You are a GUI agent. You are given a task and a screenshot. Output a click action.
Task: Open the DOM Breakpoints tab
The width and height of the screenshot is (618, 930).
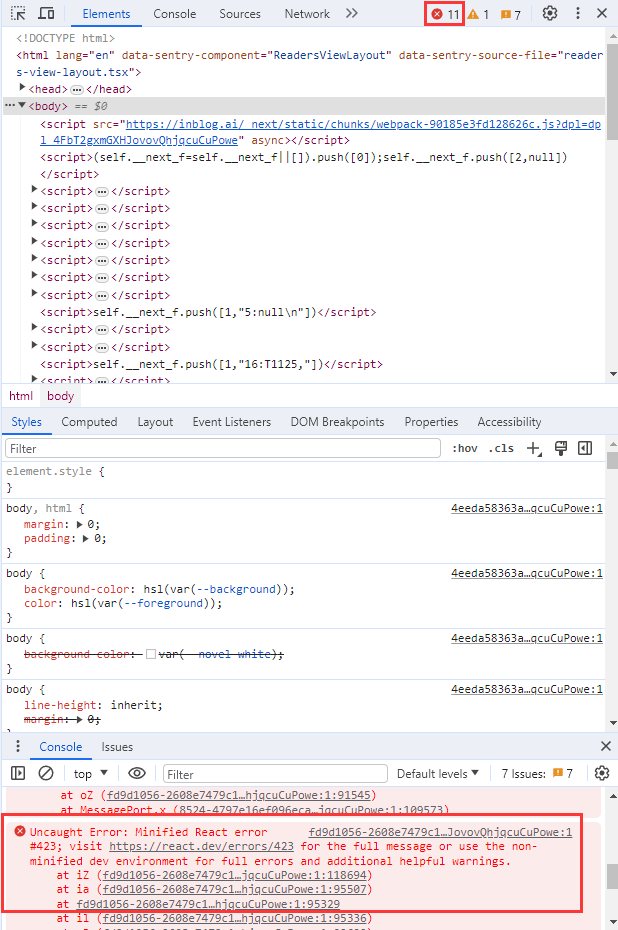click(x=337, y=422)
